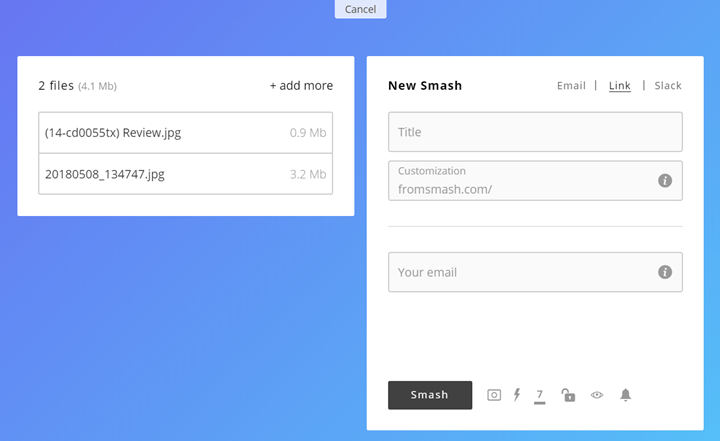Open info icon in Customization field
Viewport: 720px width, 441px height.
tap(665, 181)
